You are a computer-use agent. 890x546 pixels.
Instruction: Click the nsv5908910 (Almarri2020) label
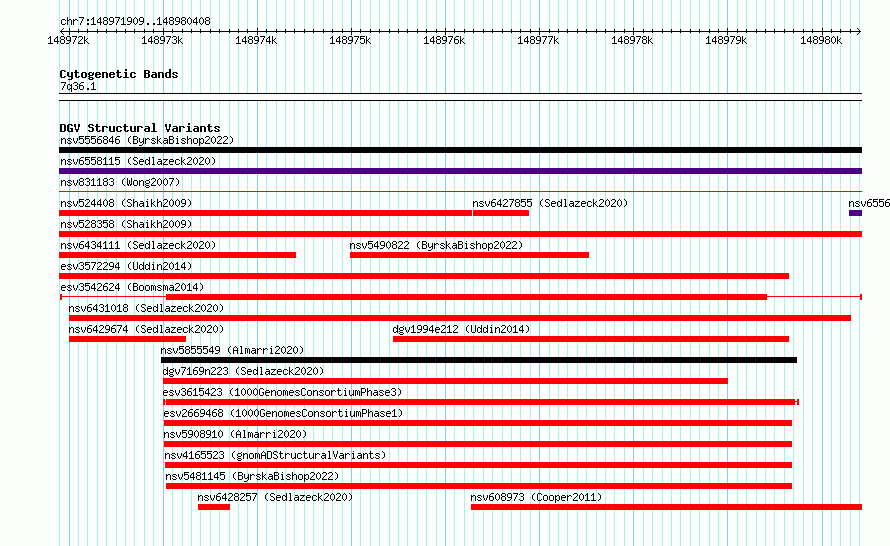(x=235, y=434)
